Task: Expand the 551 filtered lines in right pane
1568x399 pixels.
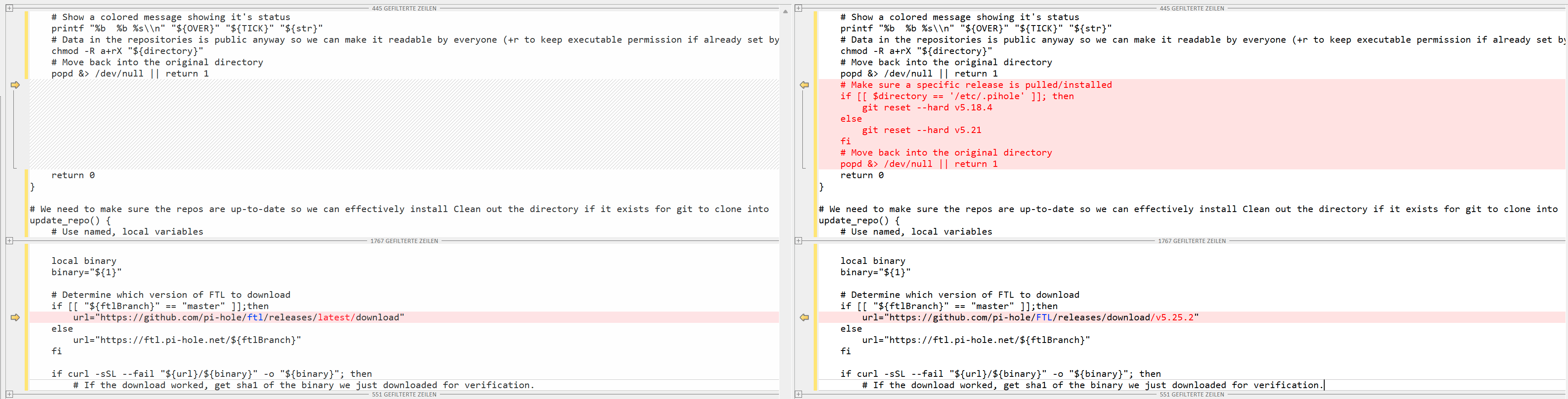Action: tap(798, 394)
